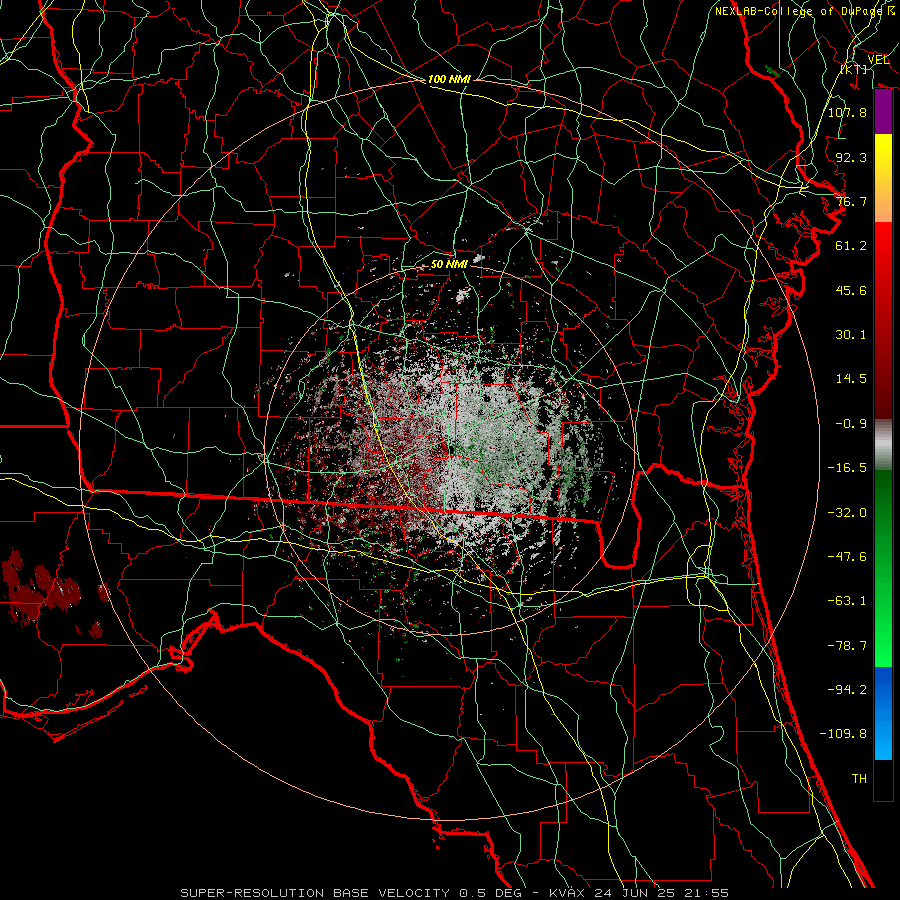Select the -94.2 scale value
This screenshot has width=900, height=900.
click(847, 690)
